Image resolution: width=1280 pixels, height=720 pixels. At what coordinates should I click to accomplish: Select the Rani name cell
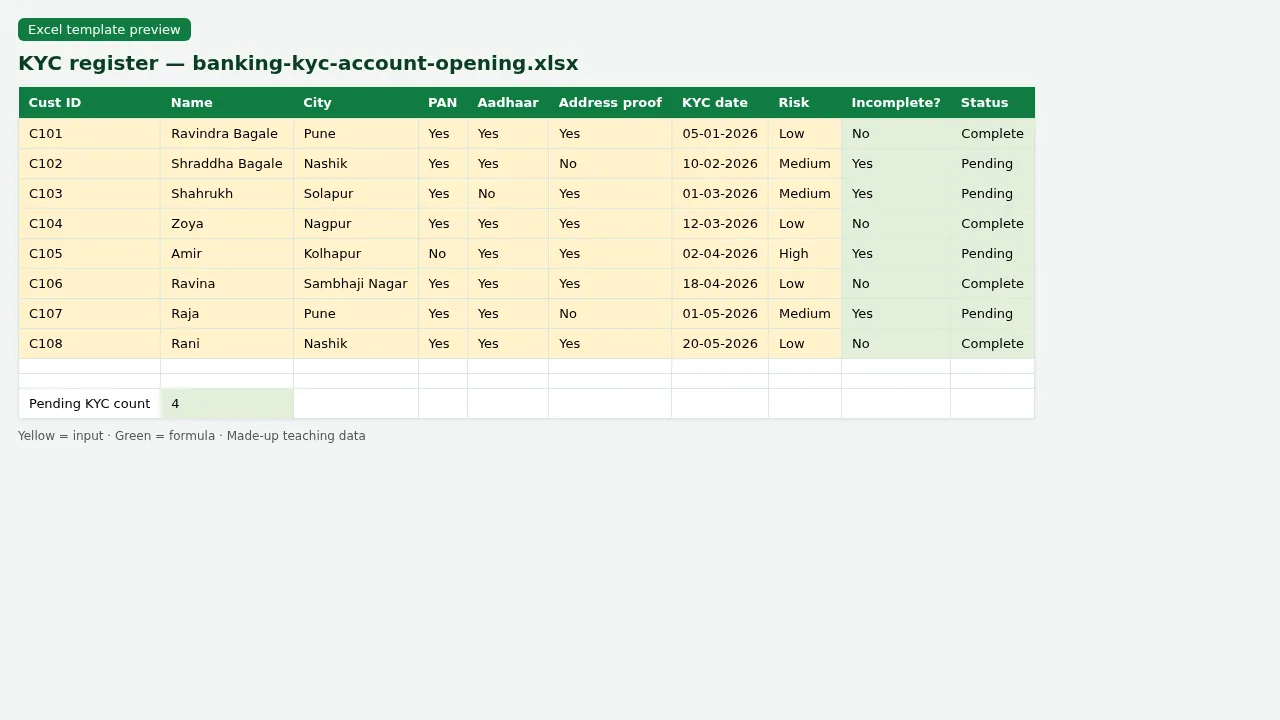tap(227, 344)
